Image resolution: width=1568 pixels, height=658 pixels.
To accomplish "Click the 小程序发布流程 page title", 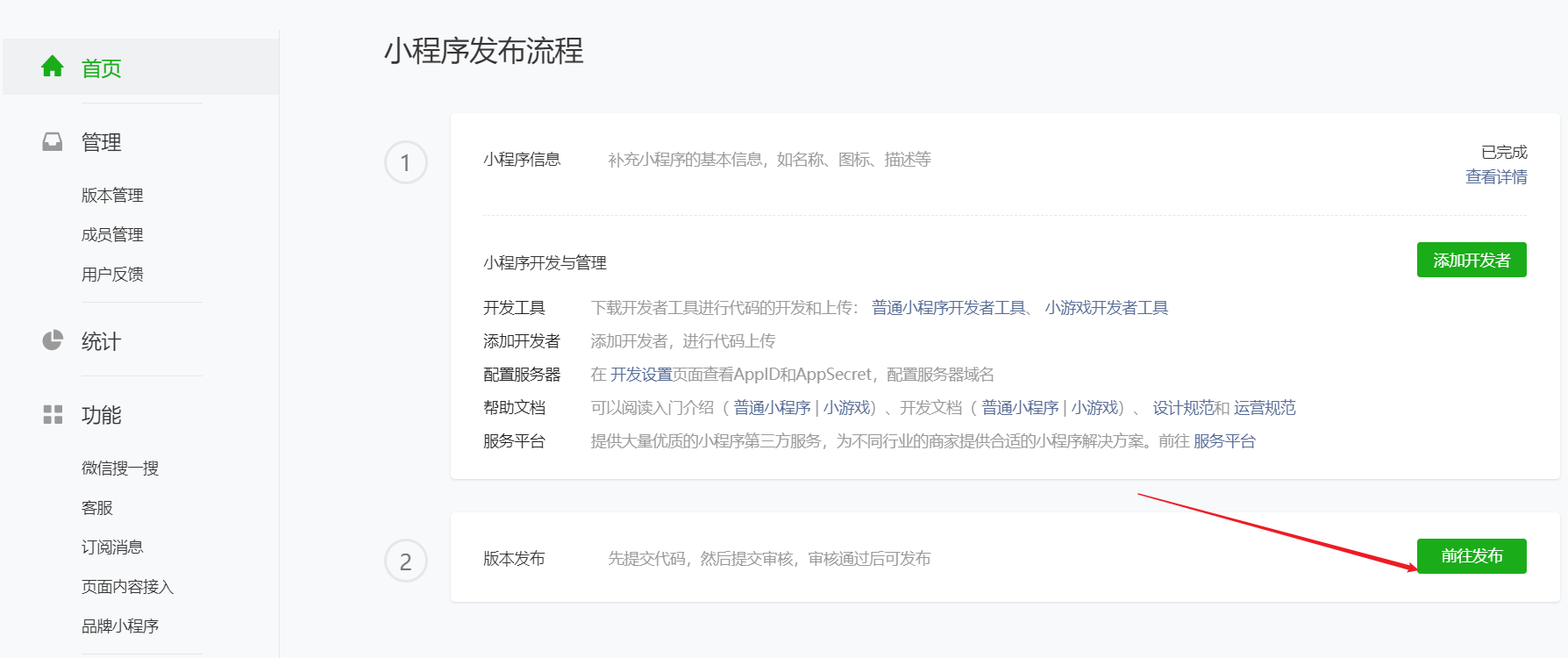I will 484,51.
